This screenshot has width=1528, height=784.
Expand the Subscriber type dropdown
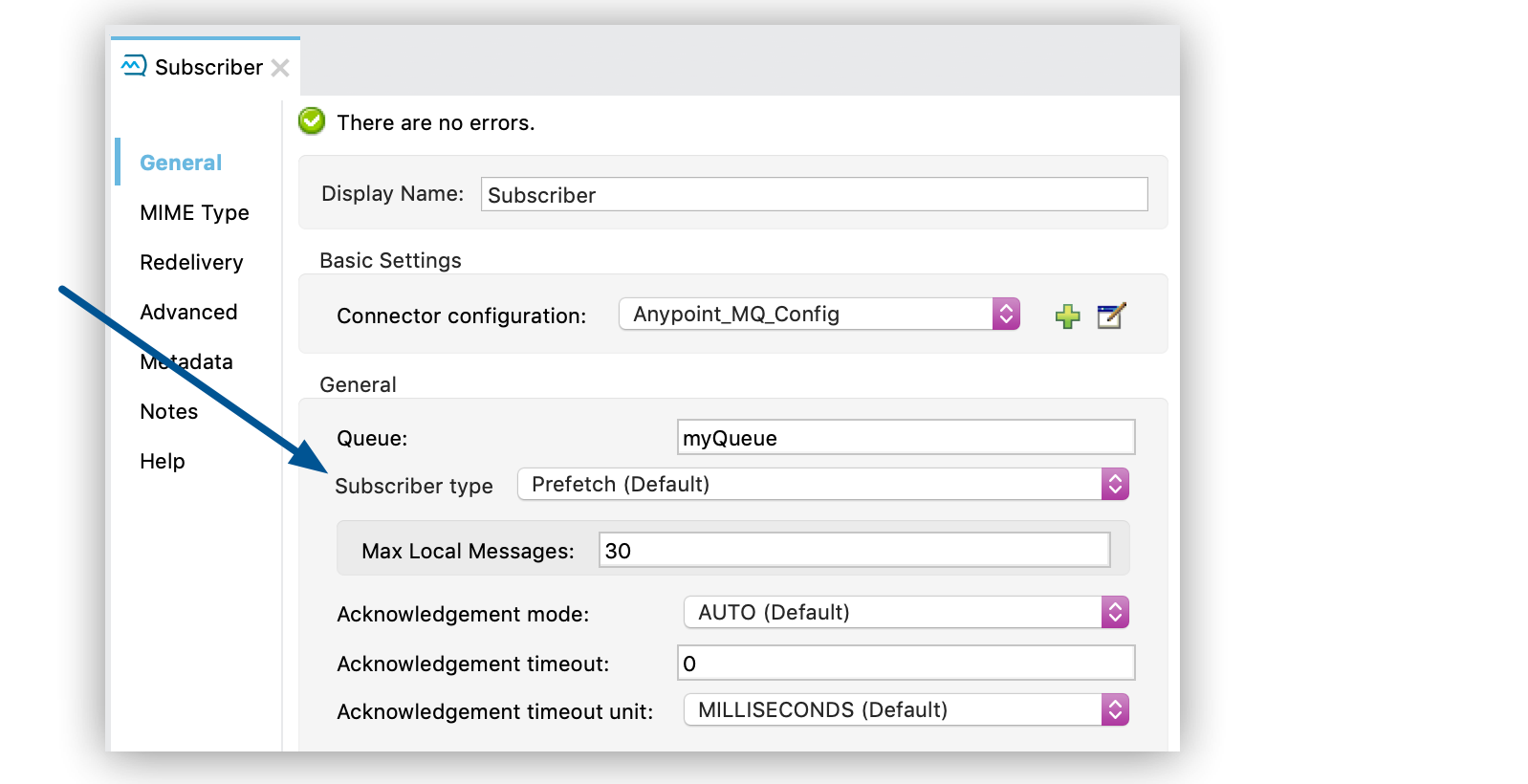822,484
